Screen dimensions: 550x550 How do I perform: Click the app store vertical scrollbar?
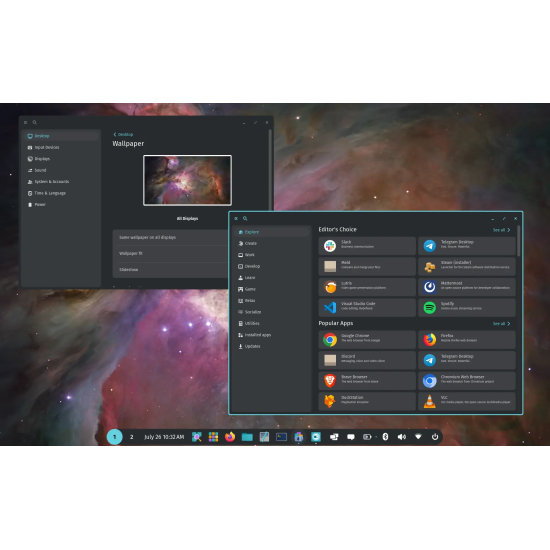pyautogui.click(x=518, y=241)
